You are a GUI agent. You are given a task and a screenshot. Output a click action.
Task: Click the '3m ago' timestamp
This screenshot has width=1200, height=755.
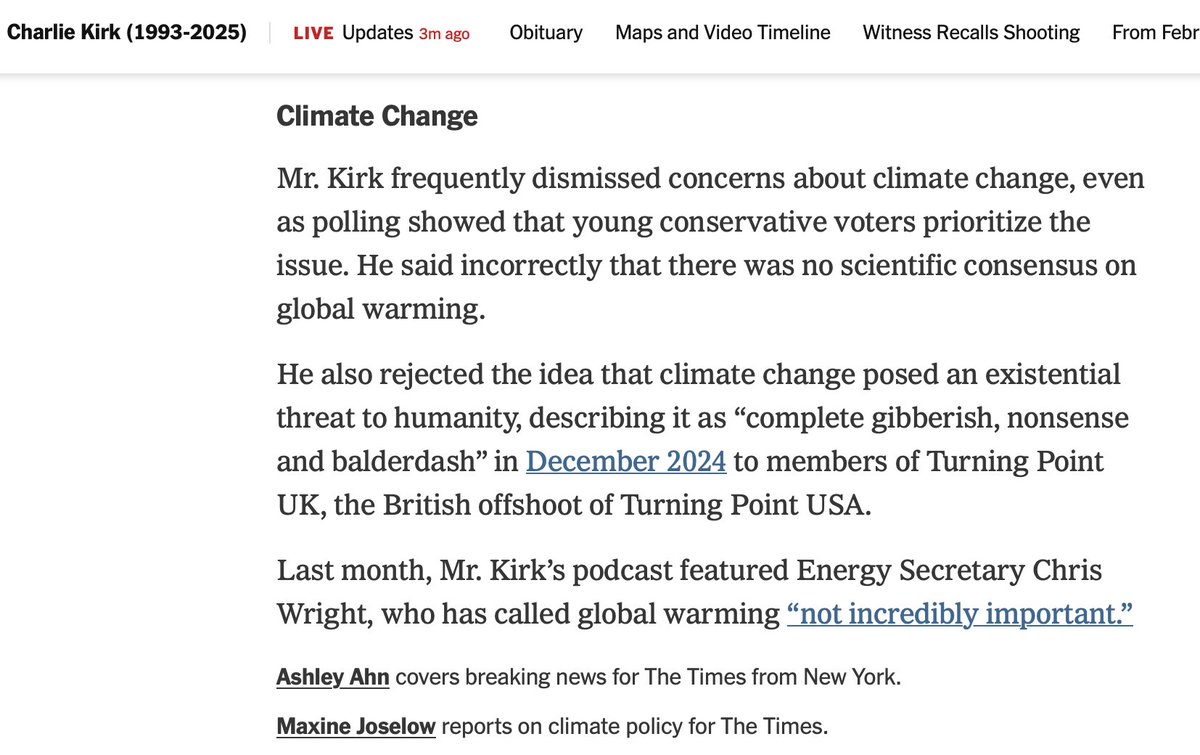tap(444, 33)
